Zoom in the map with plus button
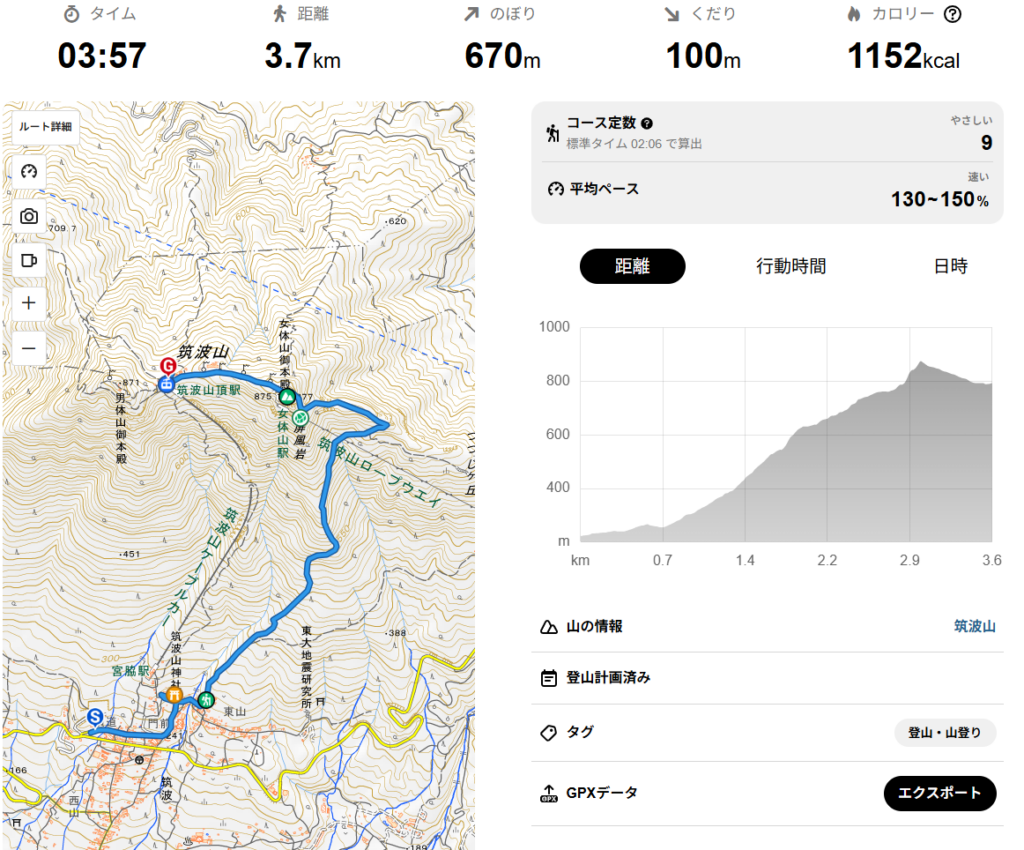 tap(29, 303)
